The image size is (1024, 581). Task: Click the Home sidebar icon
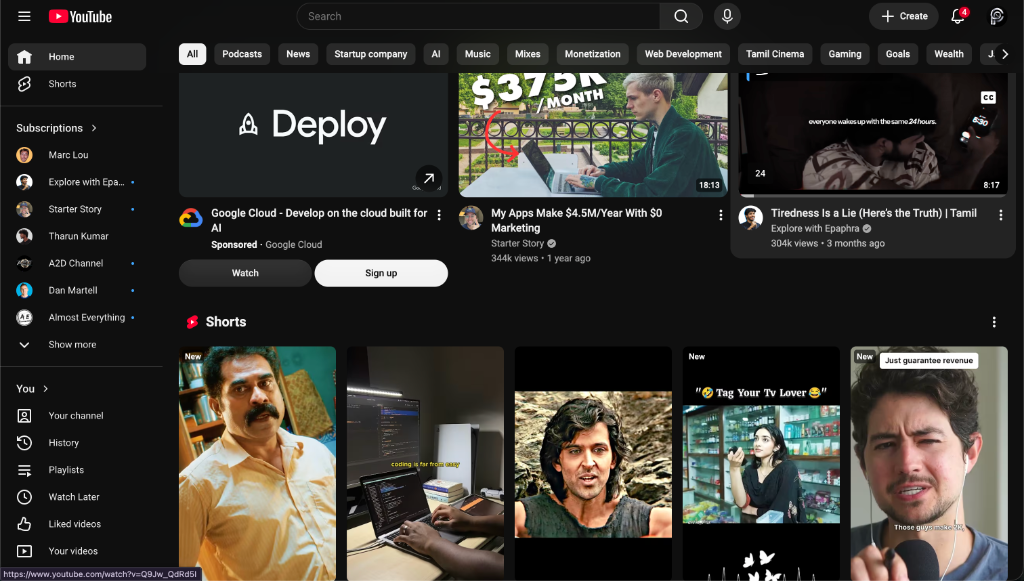pyautogui.click(x=24, y=57)
